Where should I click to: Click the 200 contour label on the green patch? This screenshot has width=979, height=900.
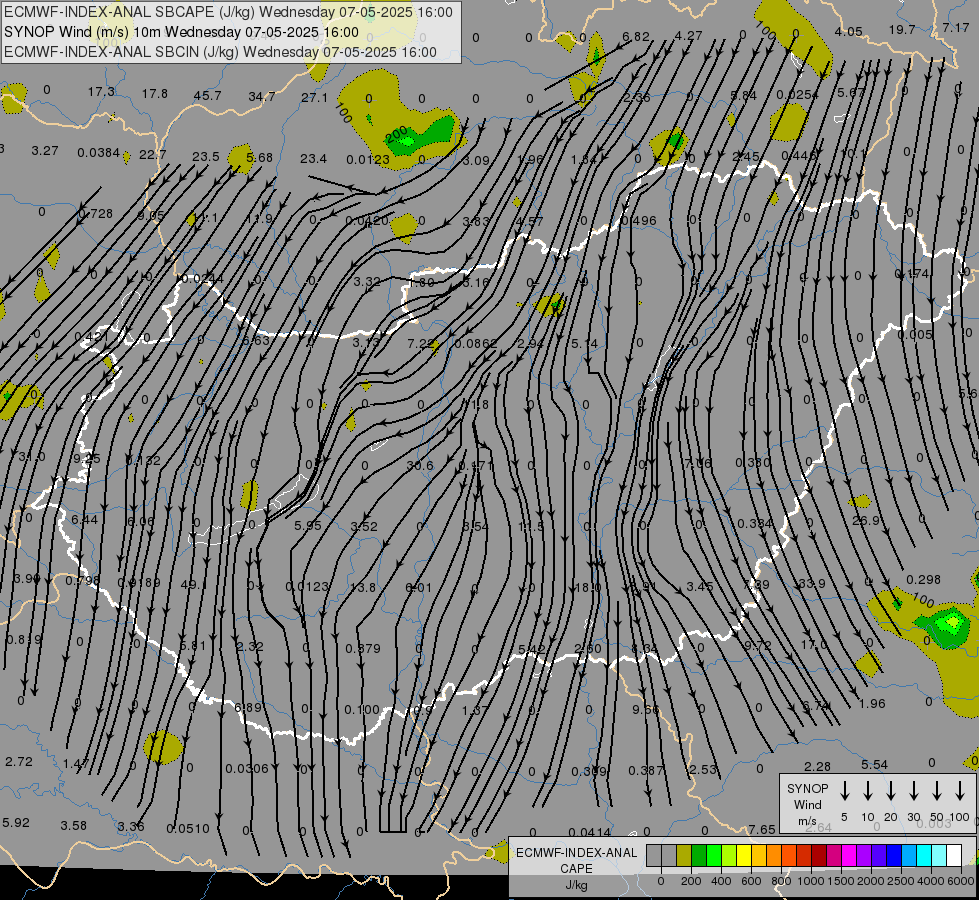396,134
